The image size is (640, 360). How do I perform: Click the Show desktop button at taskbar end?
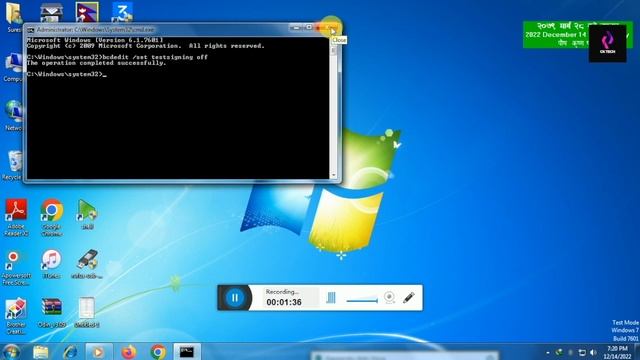tap(637, 351)
